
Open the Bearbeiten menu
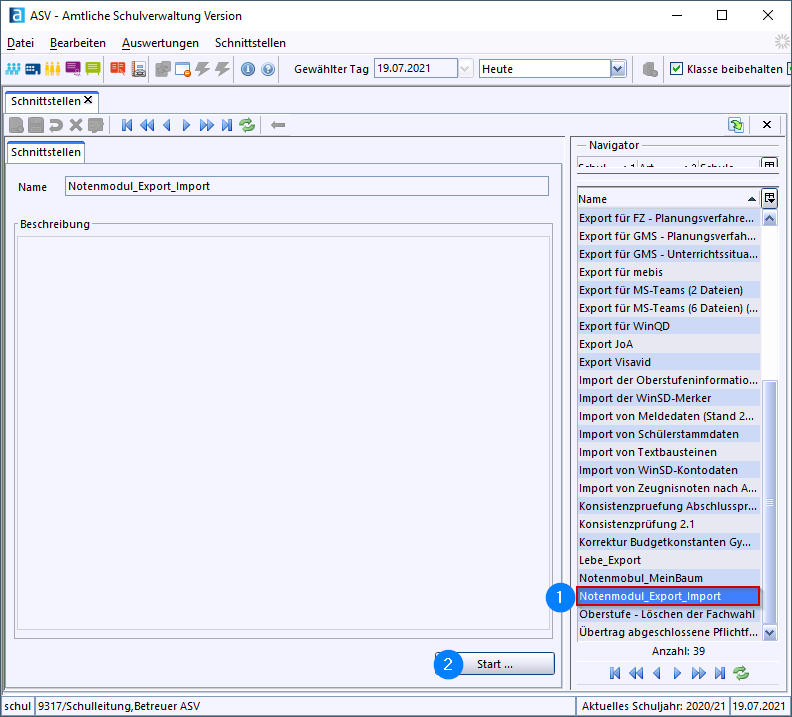click(78, 43)
